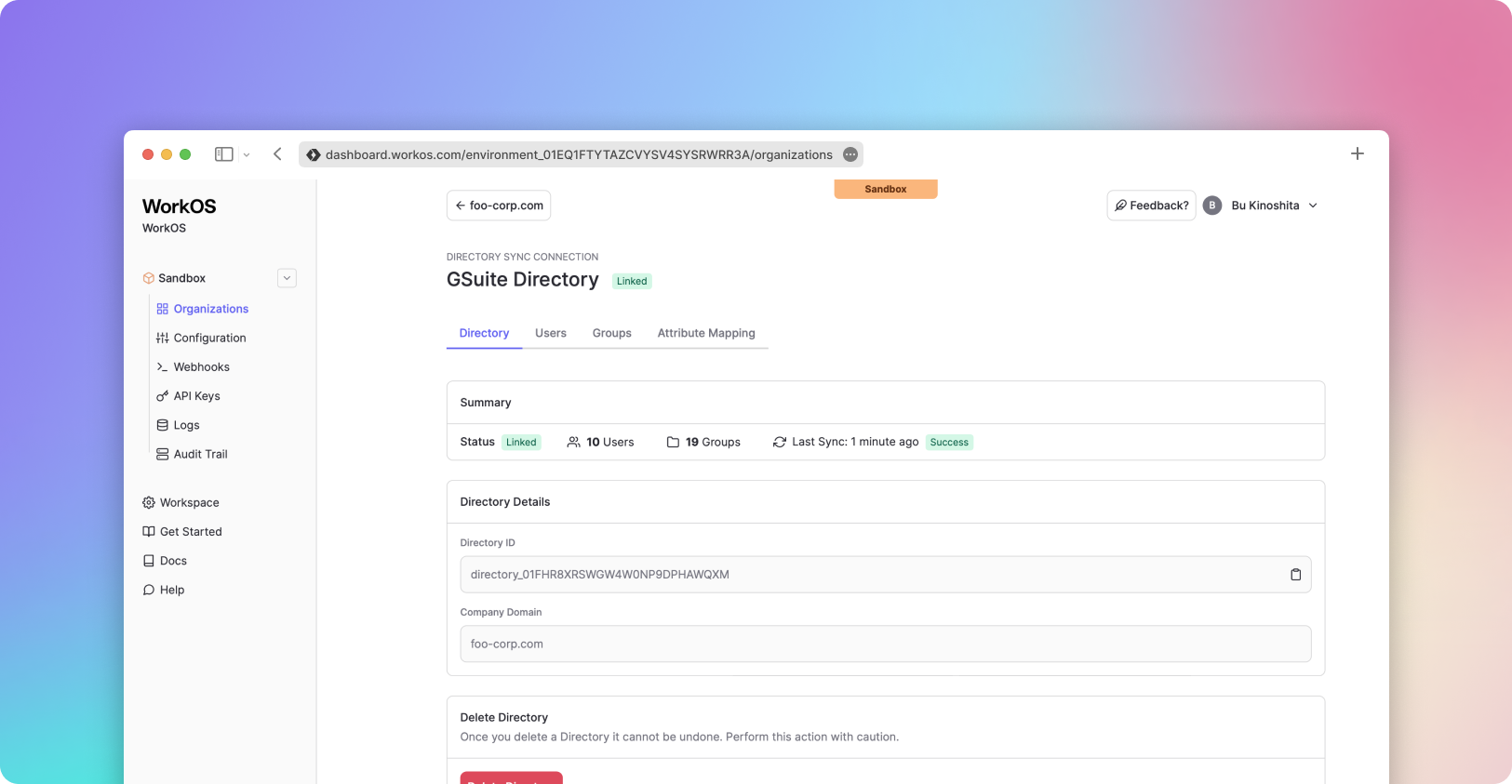This screenshot has width=1512, height=784.
Task: Open Webhooks in the sidebar
Action: (x=193, y=367)
